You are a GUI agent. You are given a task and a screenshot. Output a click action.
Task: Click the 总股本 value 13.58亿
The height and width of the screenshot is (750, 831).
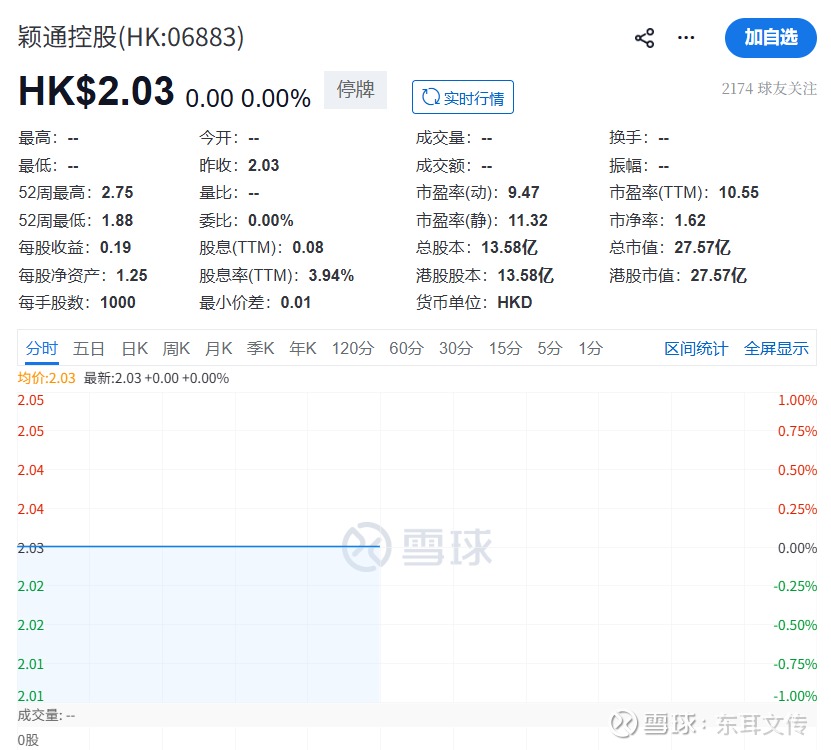click(x=509, y=247)
